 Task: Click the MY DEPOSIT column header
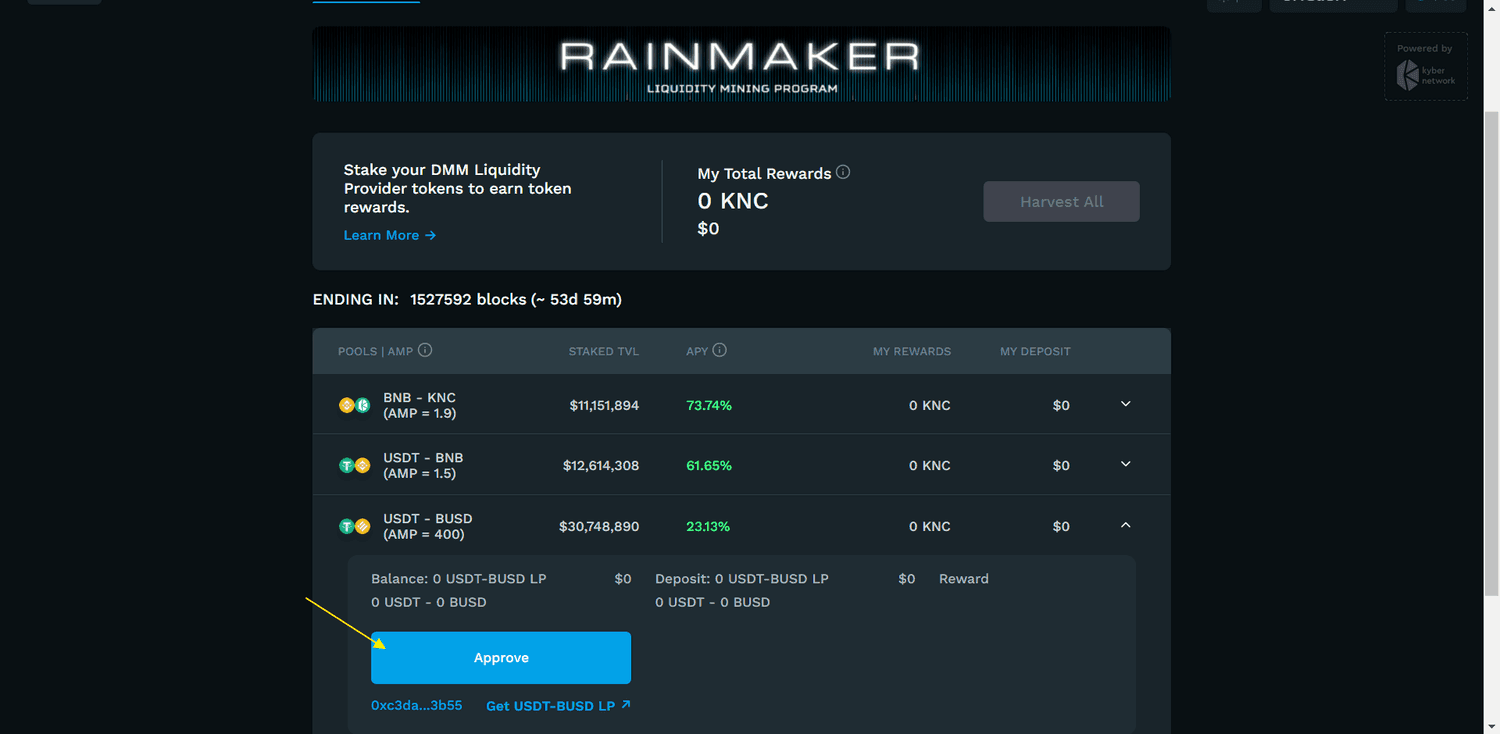1035,351
